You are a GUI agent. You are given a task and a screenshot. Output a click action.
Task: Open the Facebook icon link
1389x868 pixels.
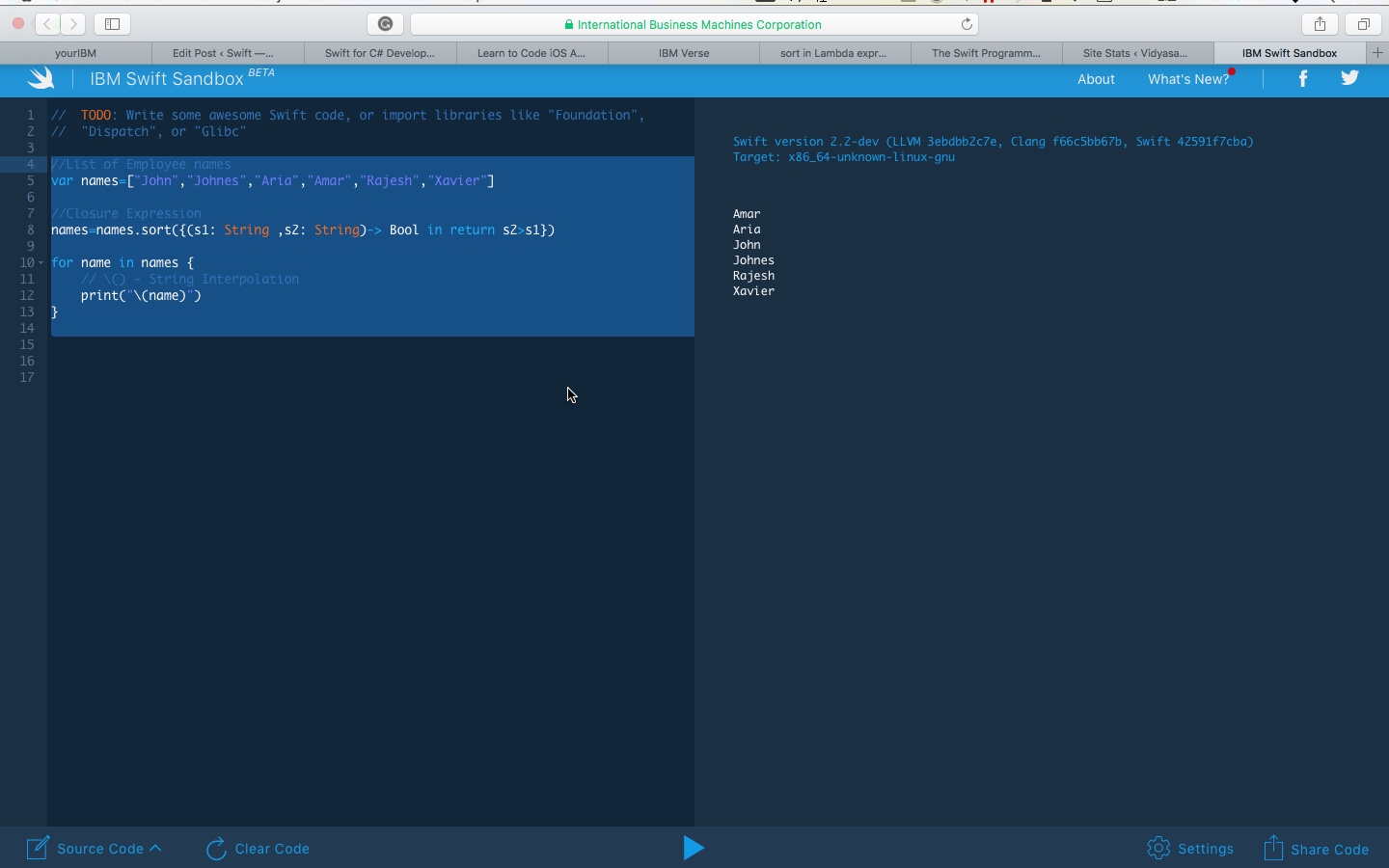coord(1303,79)
